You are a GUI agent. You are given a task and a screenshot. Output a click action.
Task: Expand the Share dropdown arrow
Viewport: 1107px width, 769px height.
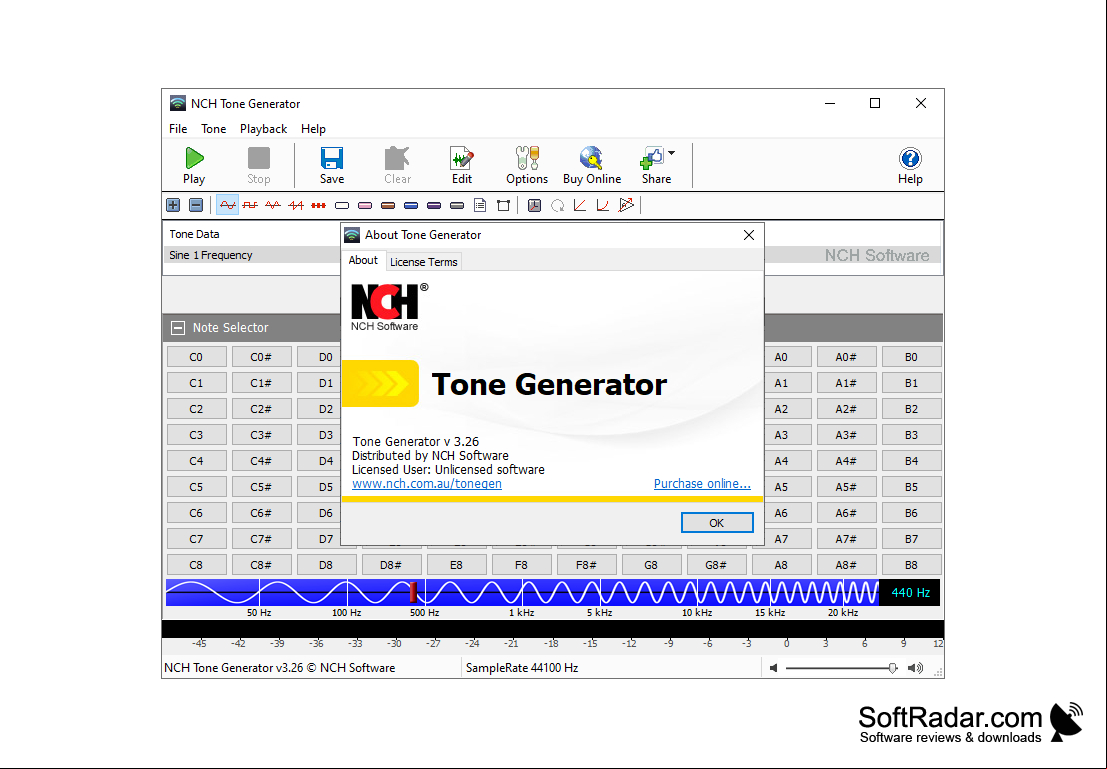(x=671, y=153)
